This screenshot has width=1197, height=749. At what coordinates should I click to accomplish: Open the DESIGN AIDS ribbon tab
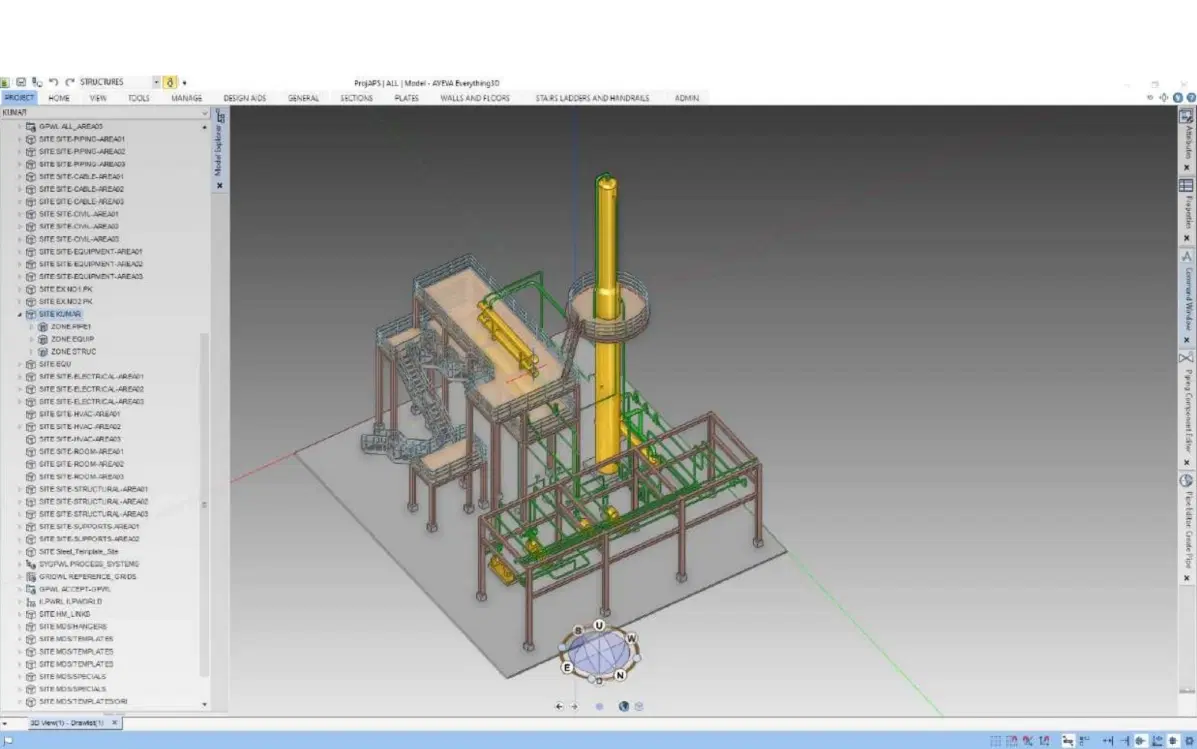pyautogui.click(x=244, y=98)
